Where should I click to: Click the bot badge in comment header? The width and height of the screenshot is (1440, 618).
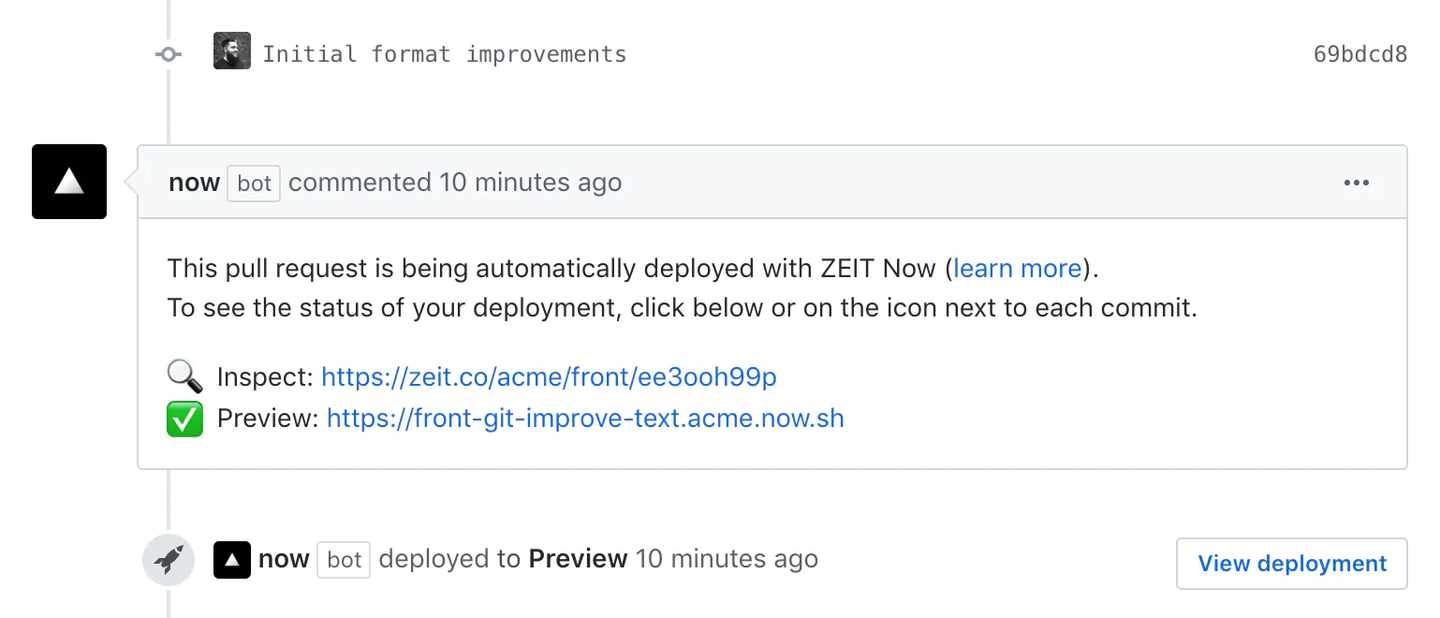pos(254,184)
